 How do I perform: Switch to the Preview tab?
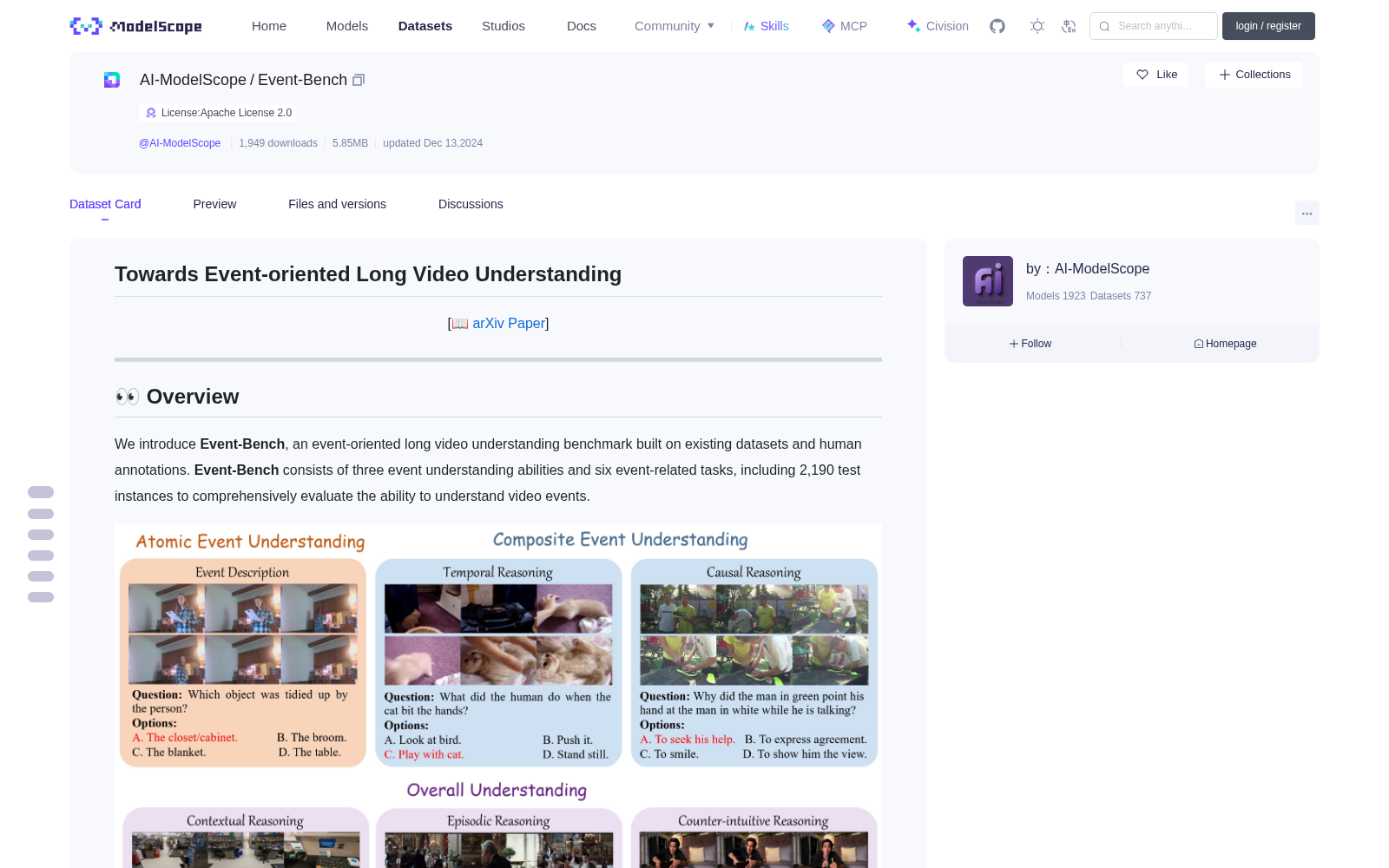click(x=214, y=204)
